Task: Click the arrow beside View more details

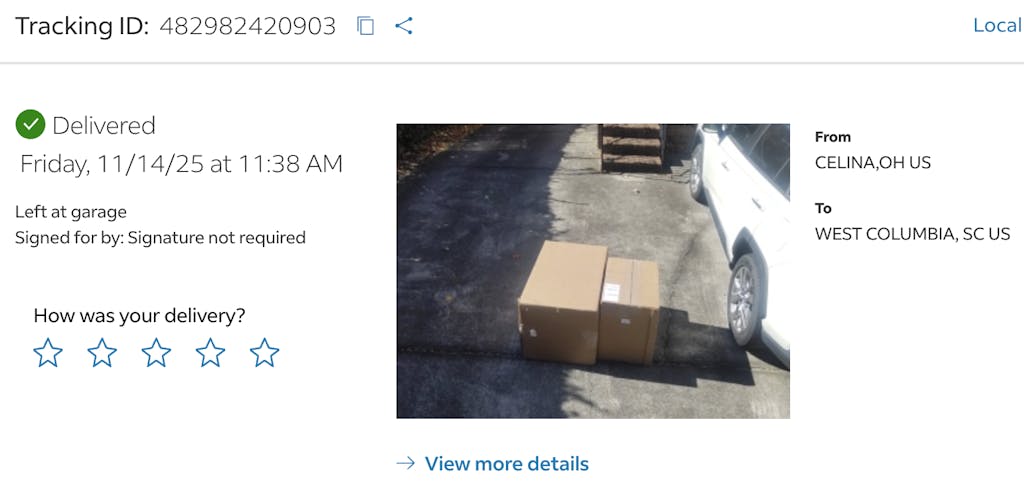Action: pos(406,464)
